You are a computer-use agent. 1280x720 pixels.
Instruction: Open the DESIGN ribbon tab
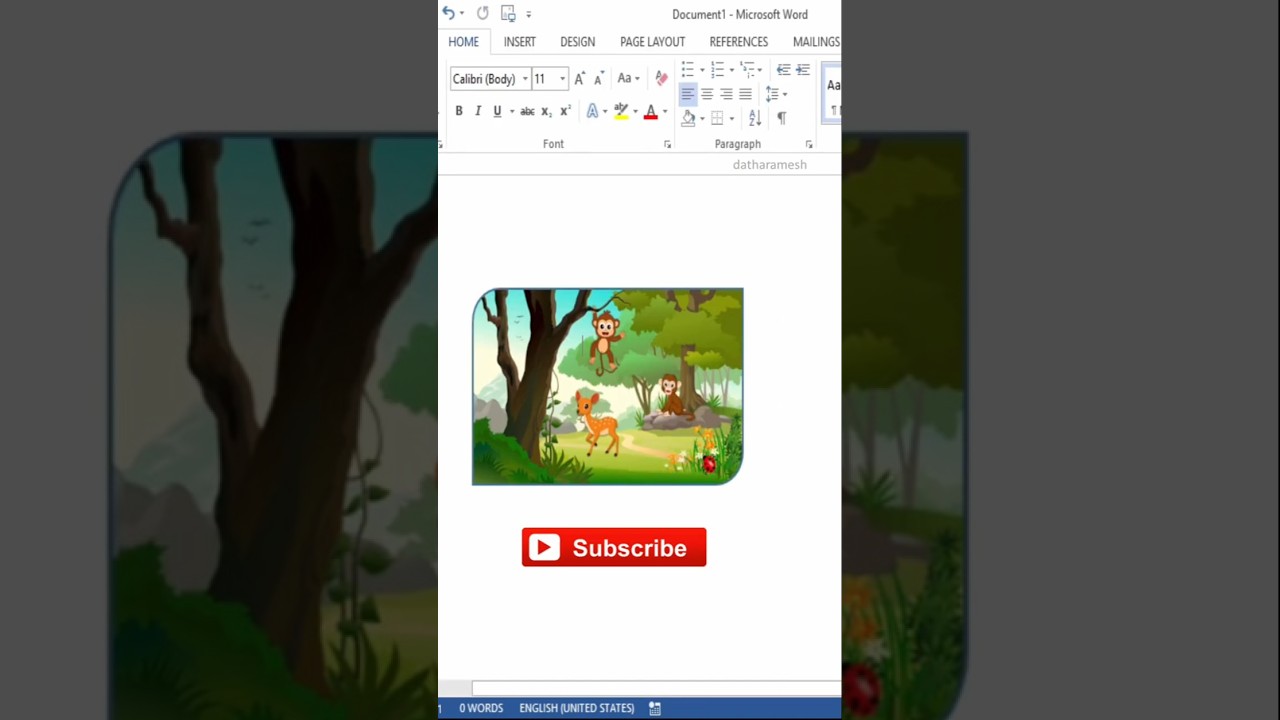577,42
